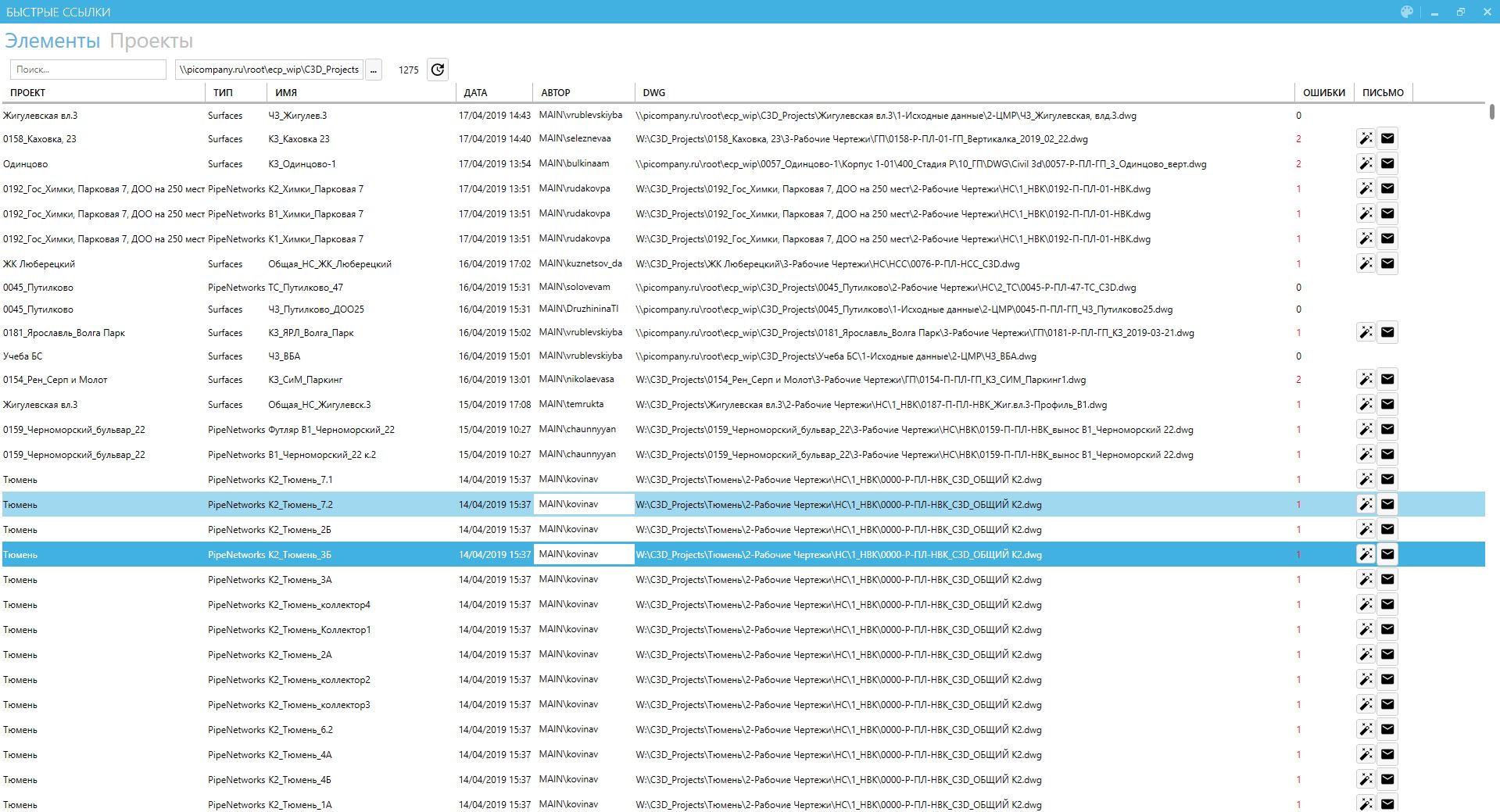Click author cell MAIN\kuznetsov_da
The image size is (1500, 812).
[x=581, y=263]
